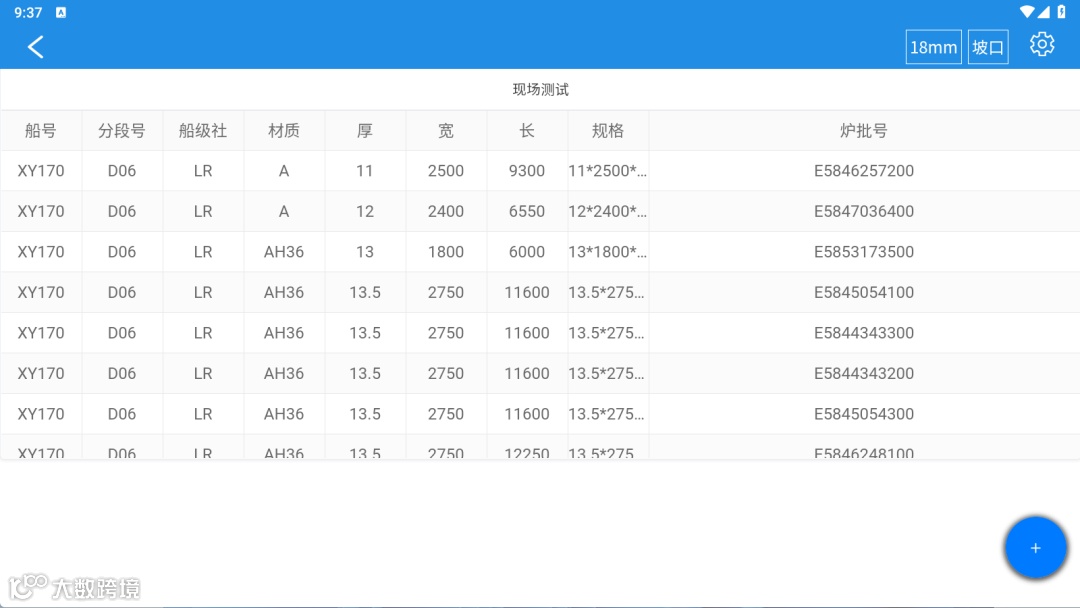Click width cell 2500

click(446, 171)
